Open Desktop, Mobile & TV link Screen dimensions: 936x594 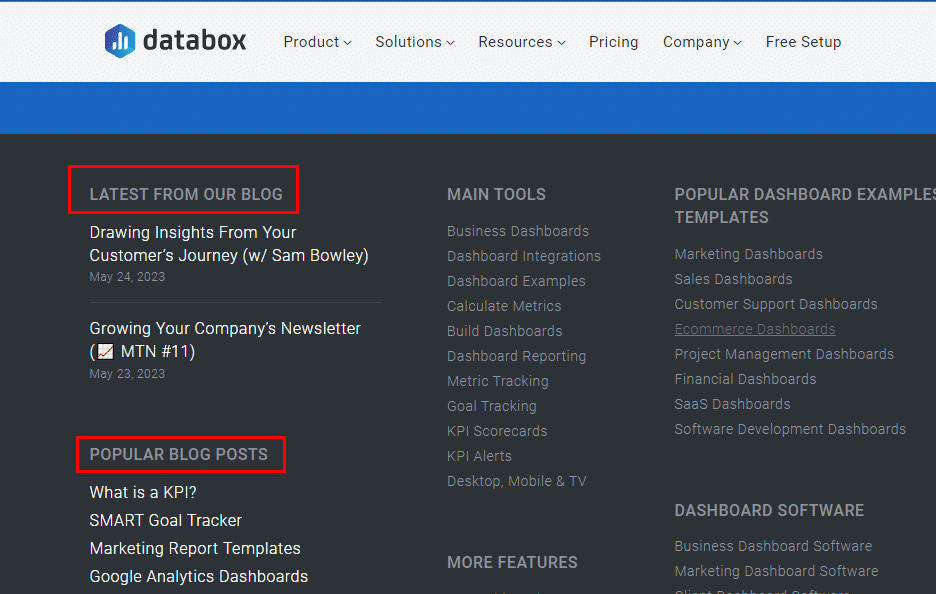pos(516,482)
